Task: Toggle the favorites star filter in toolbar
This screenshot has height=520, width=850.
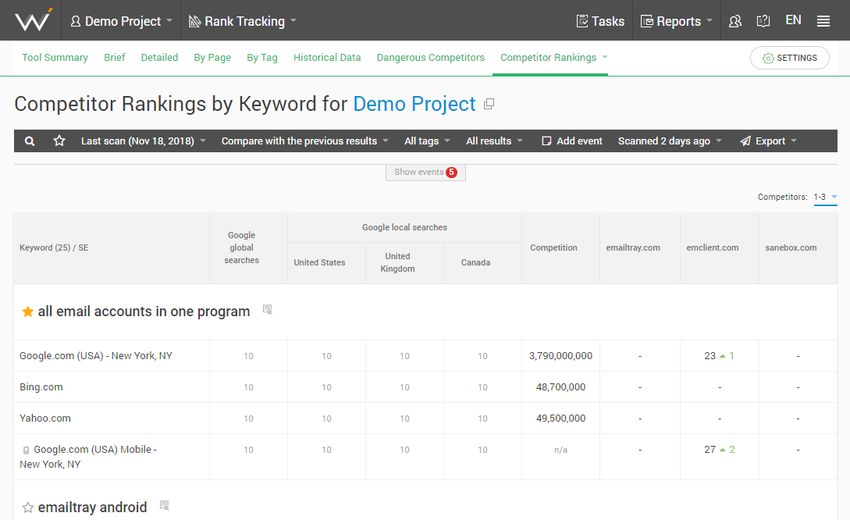Action: tap(59, 141)
